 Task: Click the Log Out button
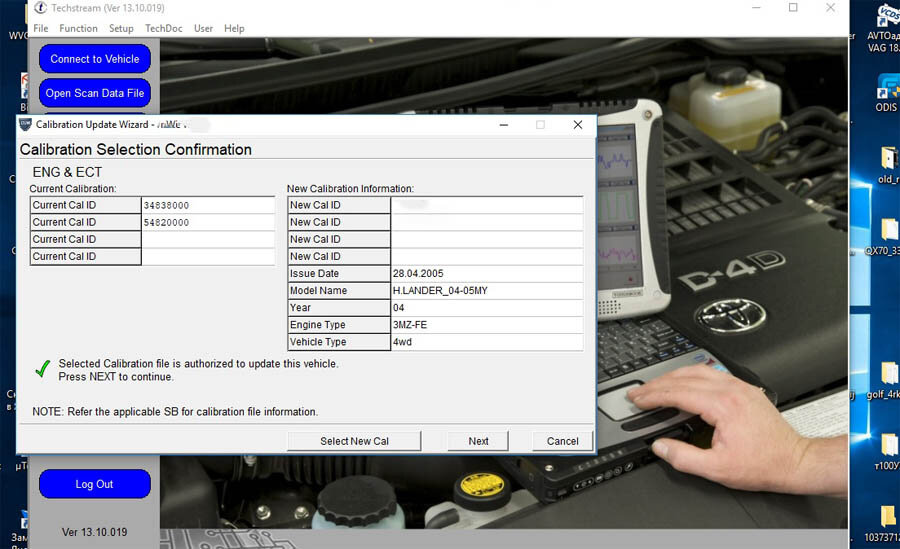click(95, 484)
